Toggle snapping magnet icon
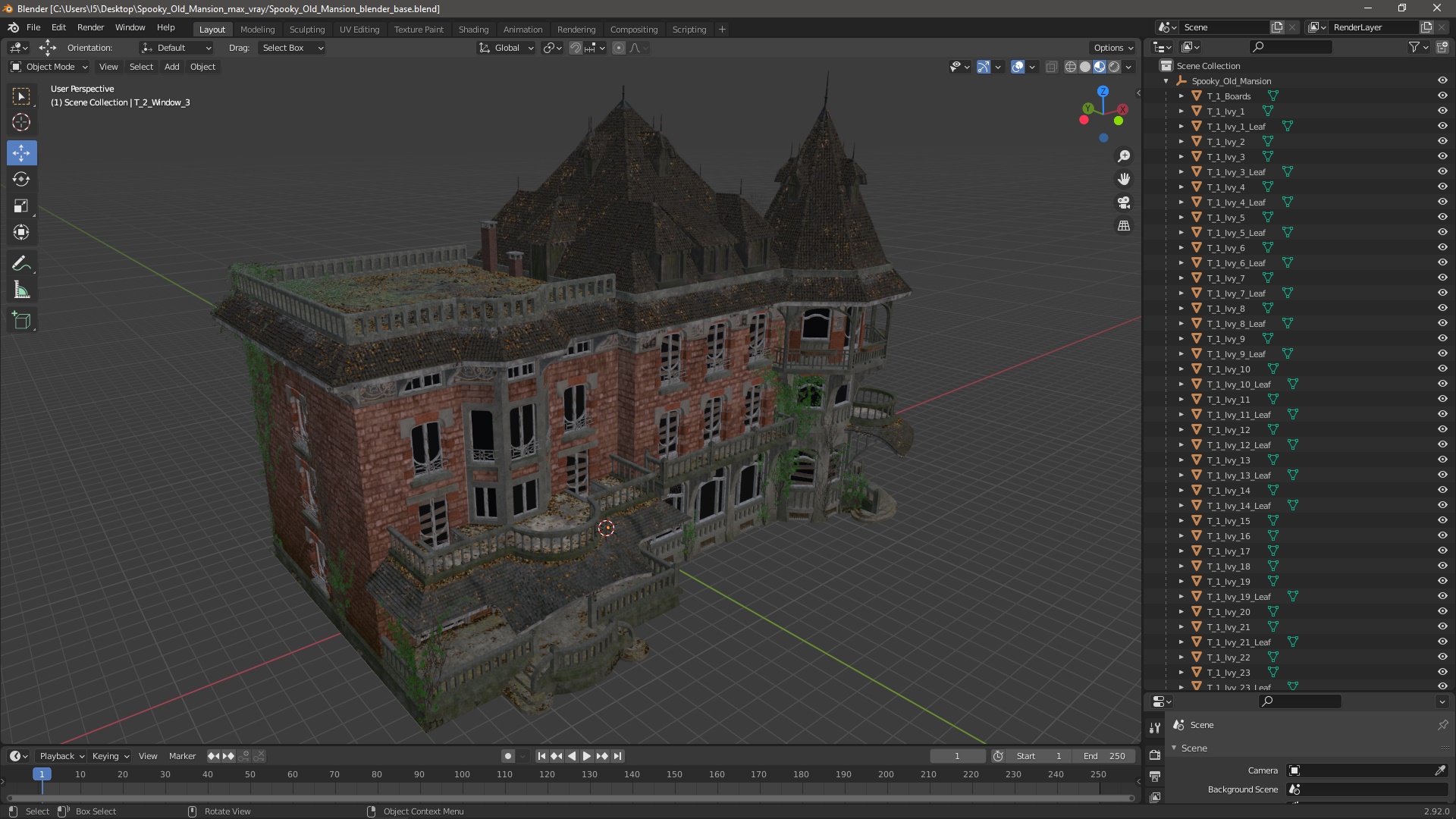Image resolution: width=1456 pixels, height=819 pixels. click(x=576, y=48)
